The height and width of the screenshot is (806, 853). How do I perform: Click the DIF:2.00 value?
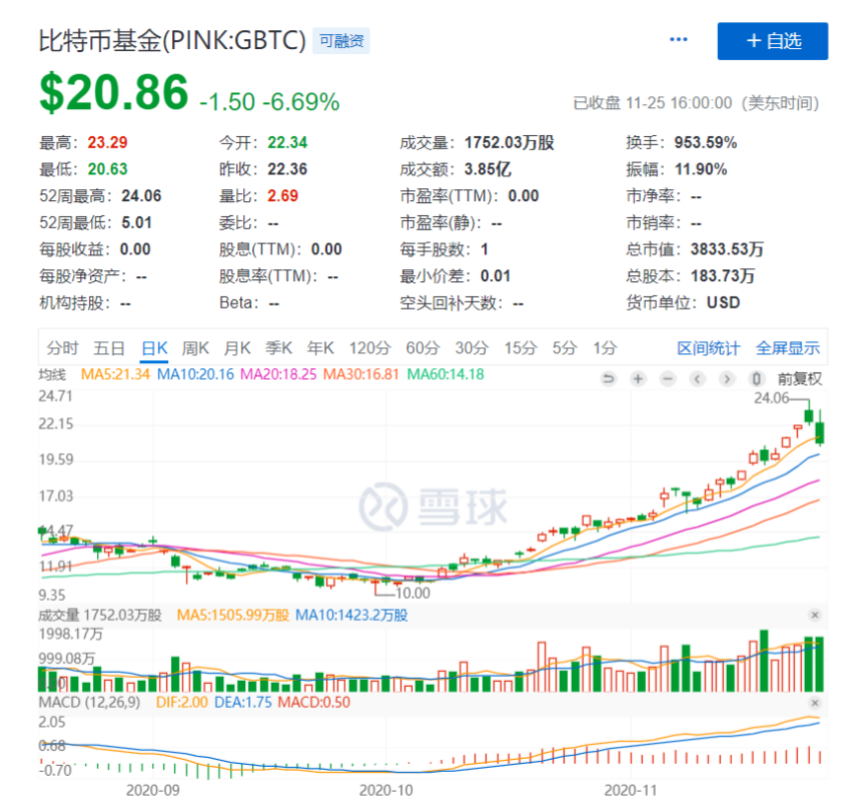coord(182,703)
